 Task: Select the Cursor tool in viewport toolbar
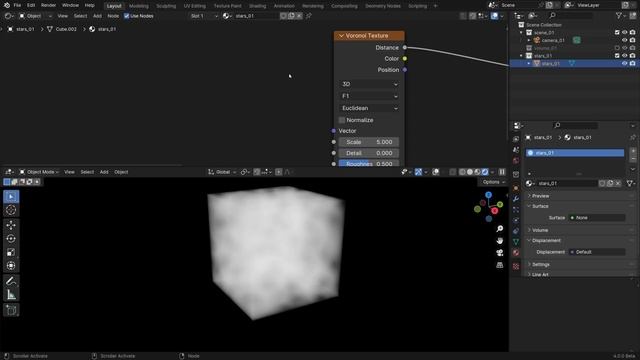click(11, 210)
